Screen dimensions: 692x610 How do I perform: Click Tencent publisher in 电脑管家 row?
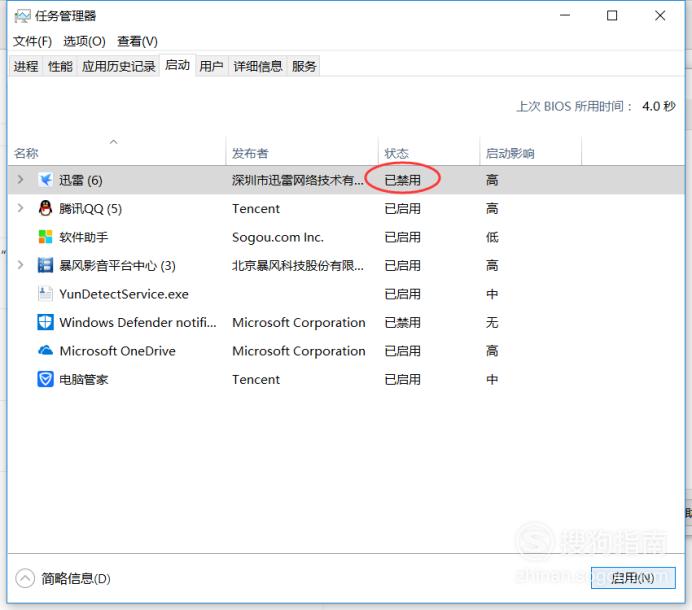[256, 379]
